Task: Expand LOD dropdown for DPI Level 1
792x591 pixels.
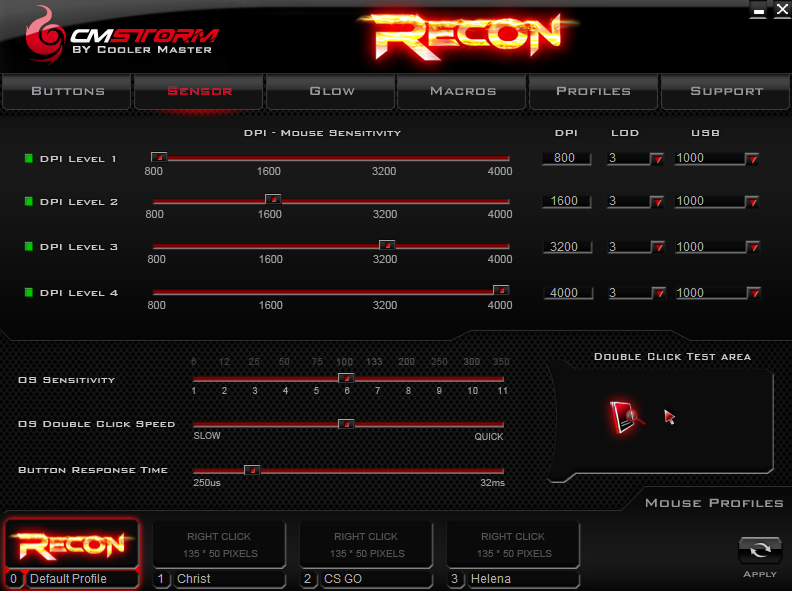Action: [657, 158]
